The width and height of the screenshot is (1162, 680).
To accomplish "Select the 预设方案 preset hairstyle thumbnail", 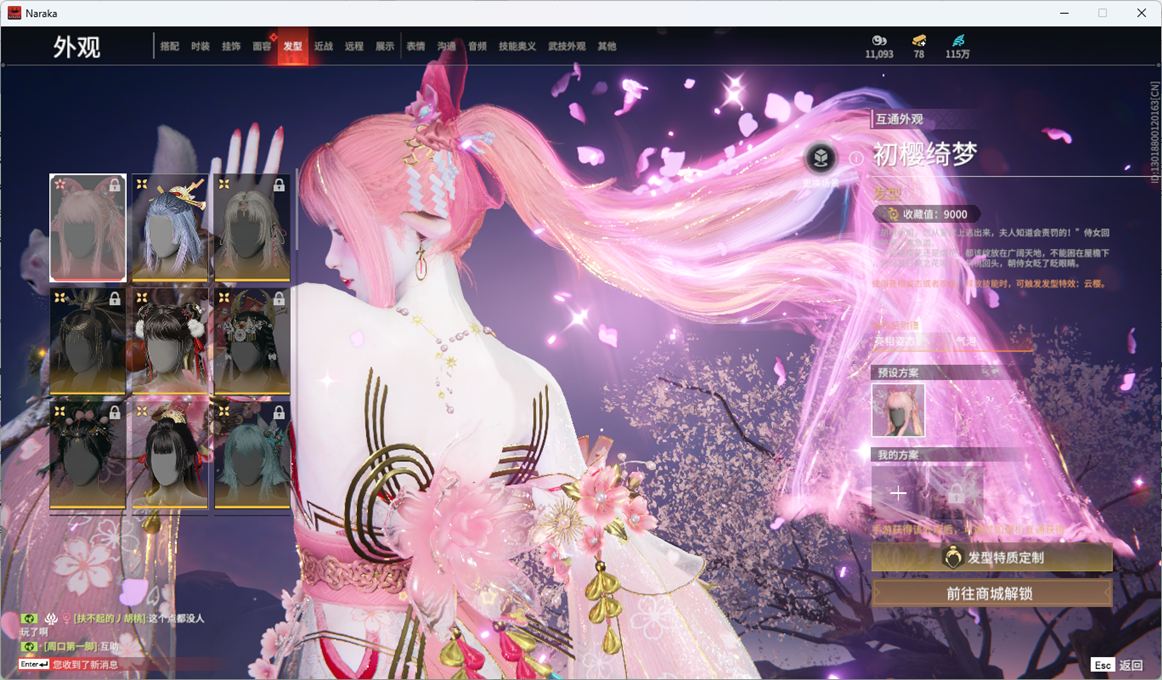I will (897, 410).
